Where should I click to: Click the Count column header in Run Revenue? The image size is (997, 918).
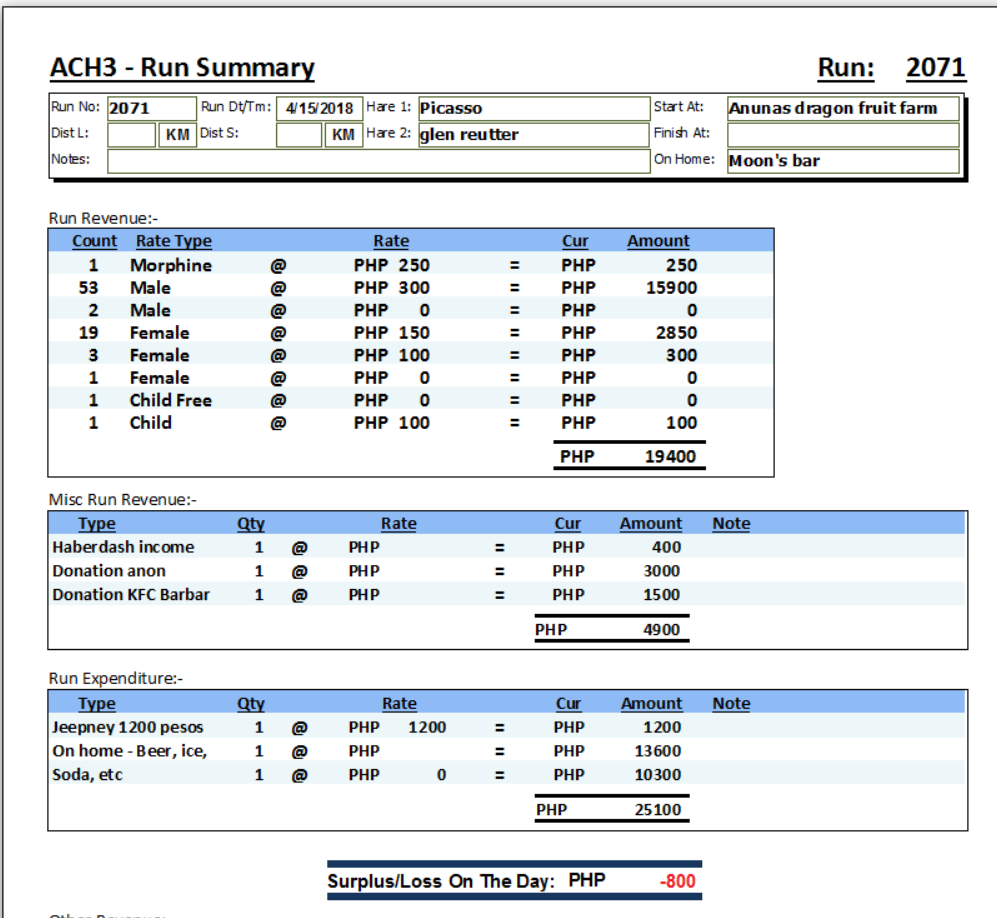pyautogui.click(x=94, y=241)
